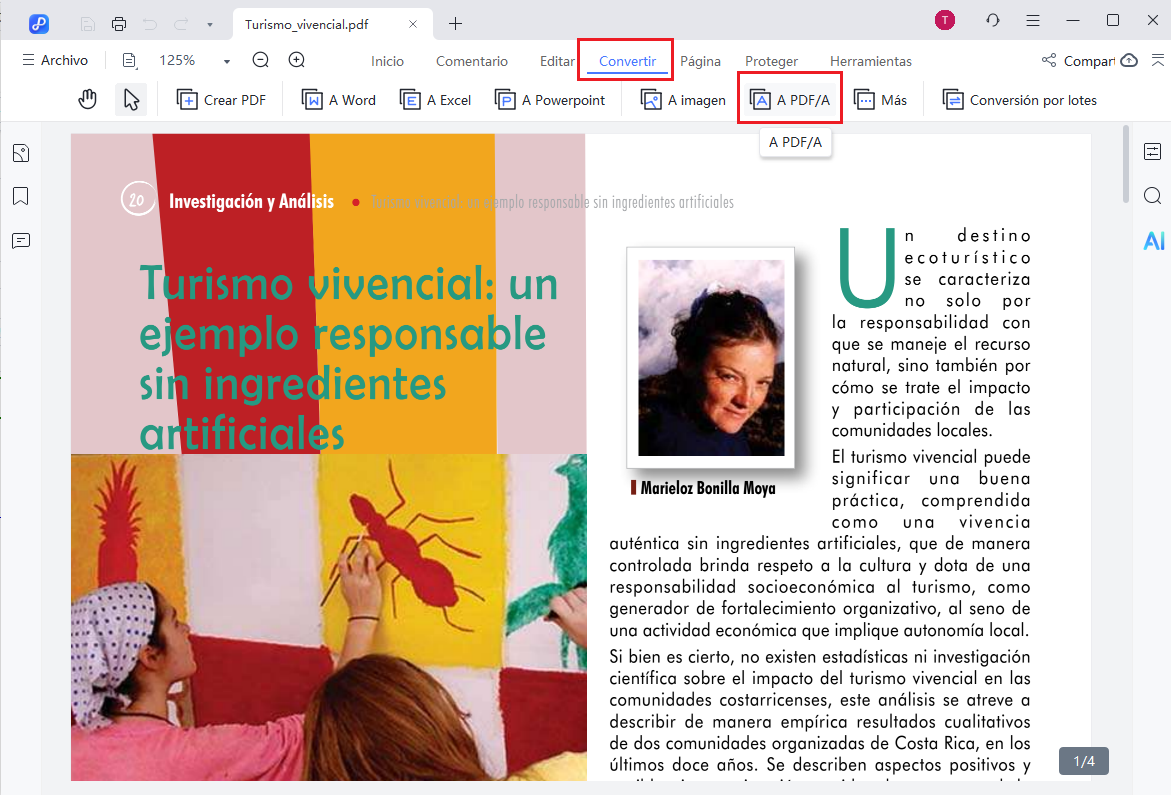Click the print icon

click(118, 22)
